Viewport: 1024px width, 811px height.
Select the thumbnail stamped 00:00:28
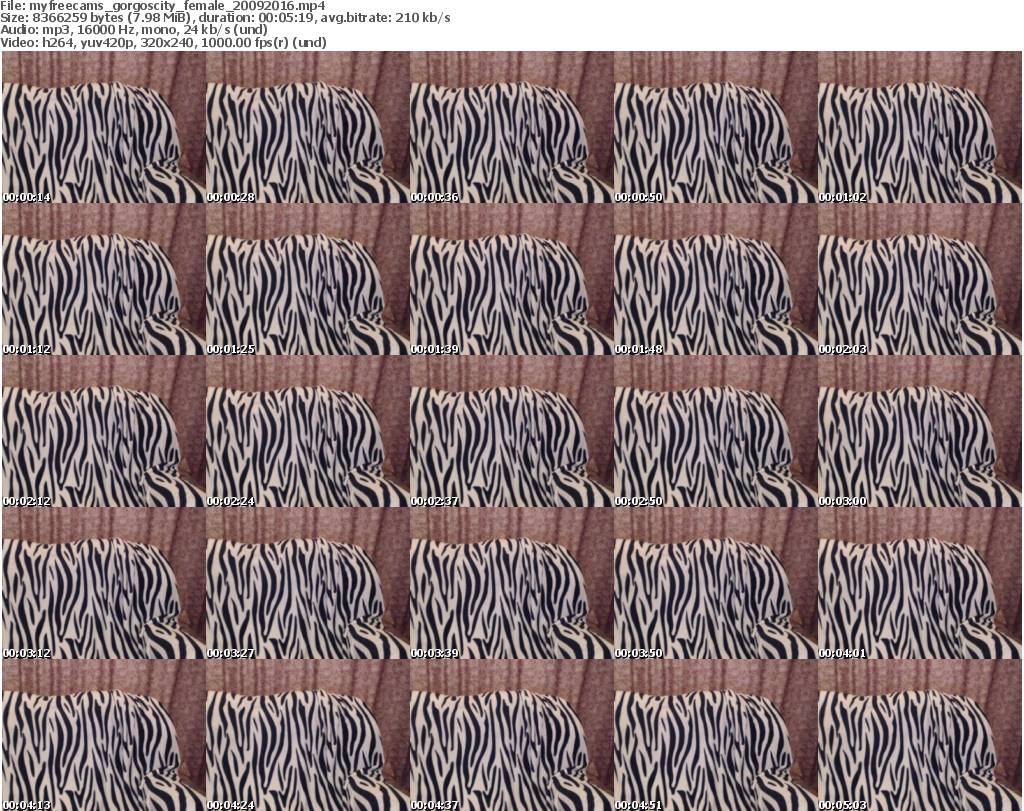tap(308, 127)
